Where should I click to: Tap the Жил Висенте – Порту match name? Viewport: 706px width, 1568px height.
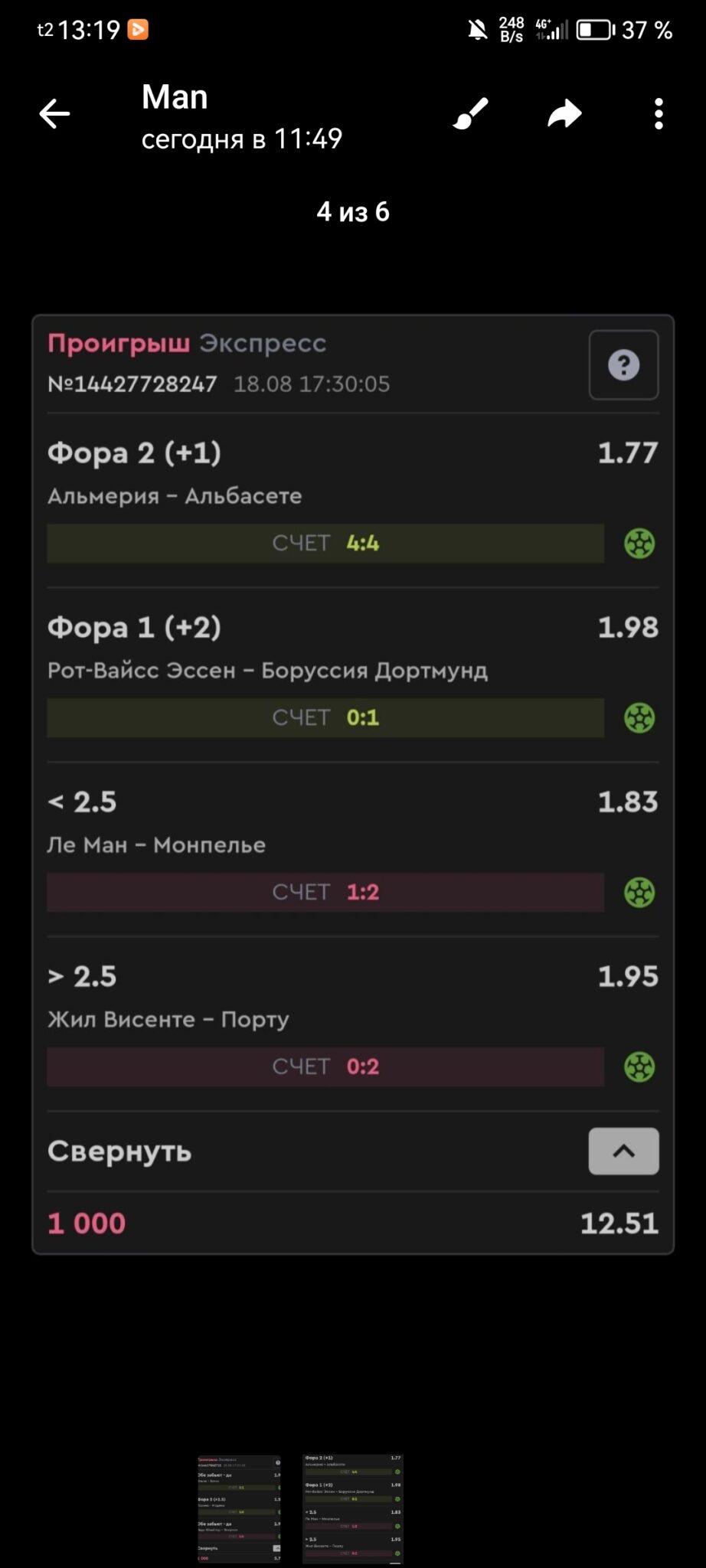168,1020
